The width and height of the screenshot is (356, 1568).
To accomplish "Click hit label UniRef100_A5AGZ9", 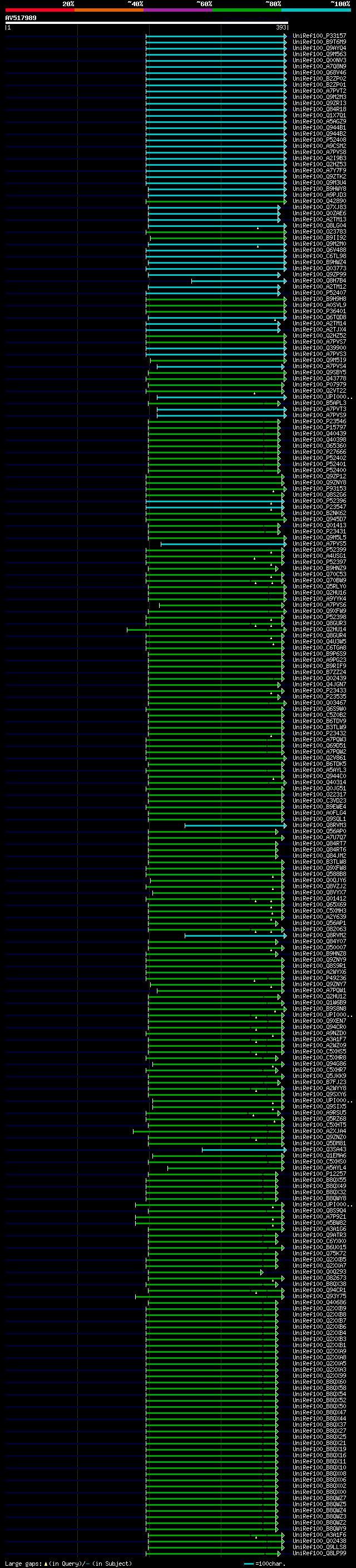I will [319, 122].
